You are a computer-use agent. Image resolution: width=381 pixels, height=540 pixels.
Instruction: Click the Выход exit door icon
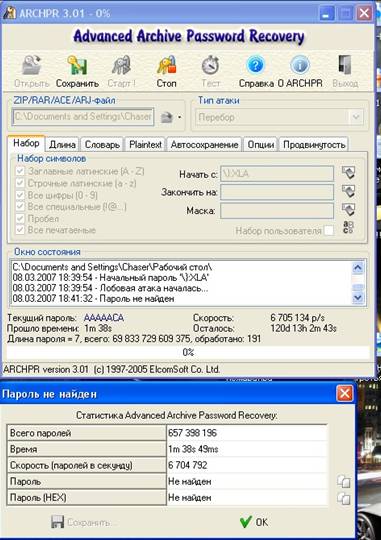point(345,65)
